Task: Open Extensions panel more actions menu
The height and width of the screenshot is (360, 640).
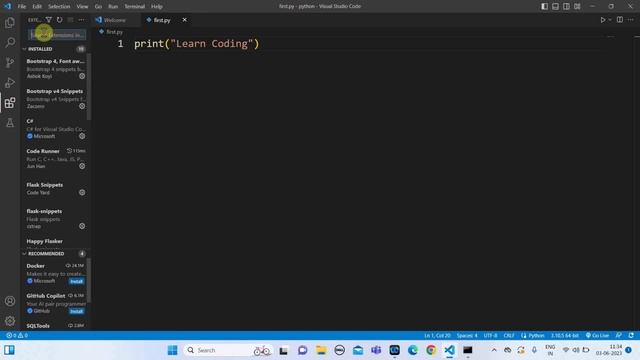Action: tap(81, 20)
